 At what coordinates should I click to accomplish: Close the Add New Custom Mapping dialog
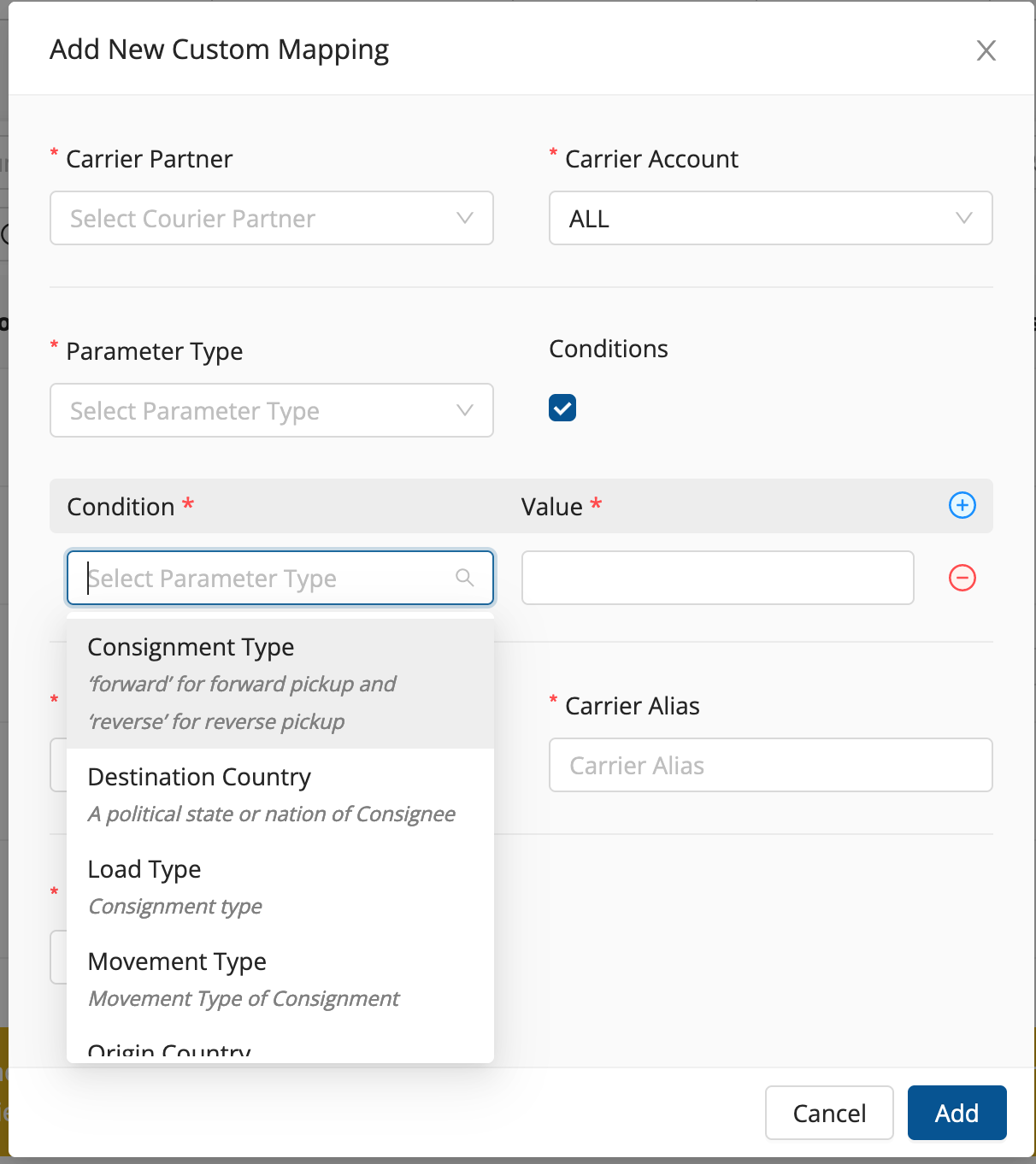pos(986,50)
